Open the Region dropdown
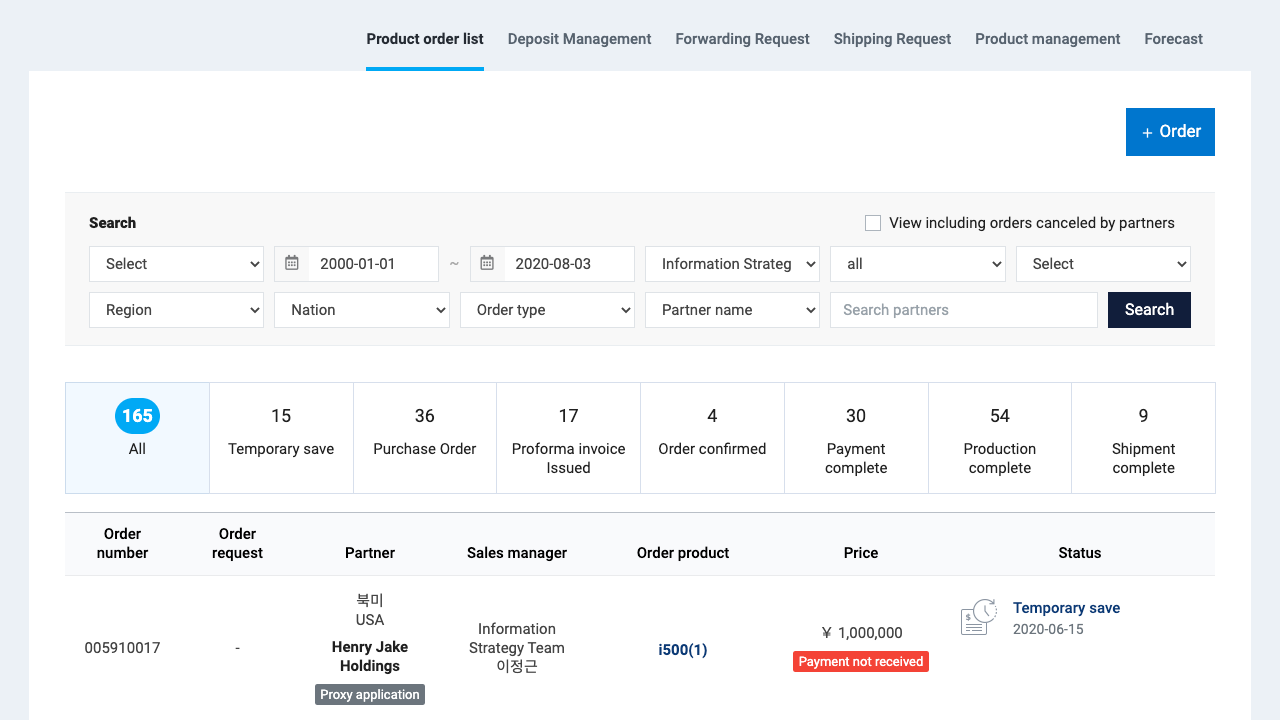The width and height of the screenshot is (1280, 720). tap(176, 310)
